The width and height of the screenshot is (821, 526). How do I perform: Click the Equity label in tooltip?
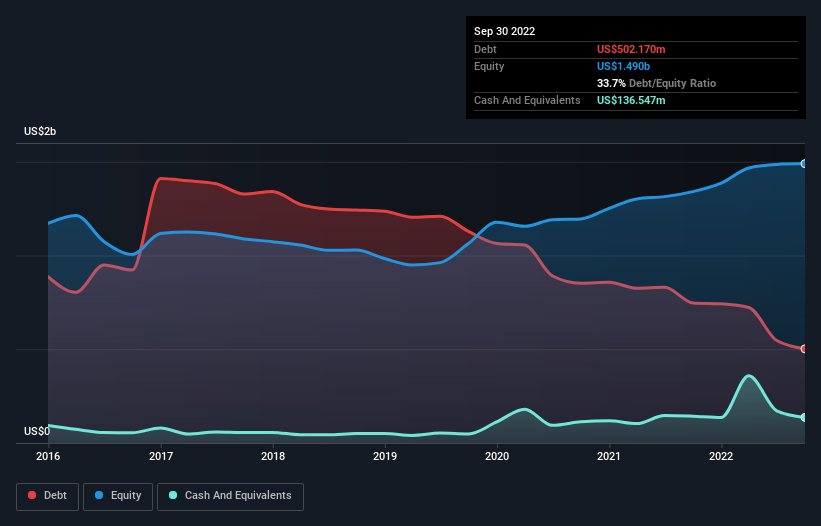coord(489,66)
